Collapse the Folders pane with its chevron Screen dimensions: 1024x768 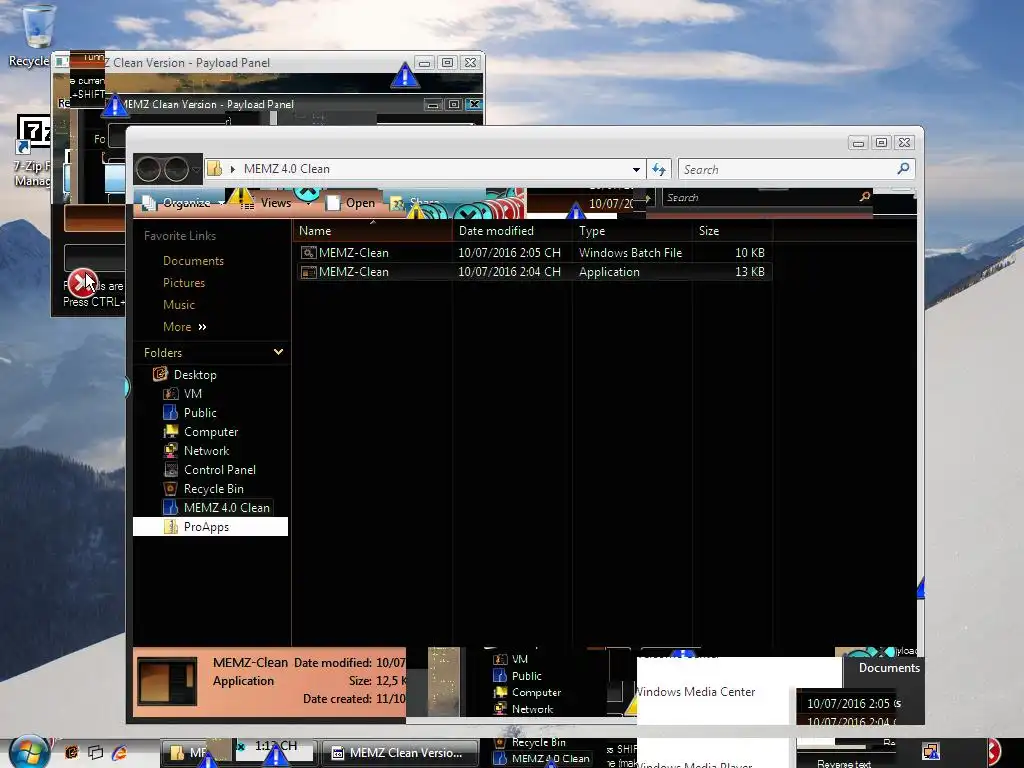278,352
